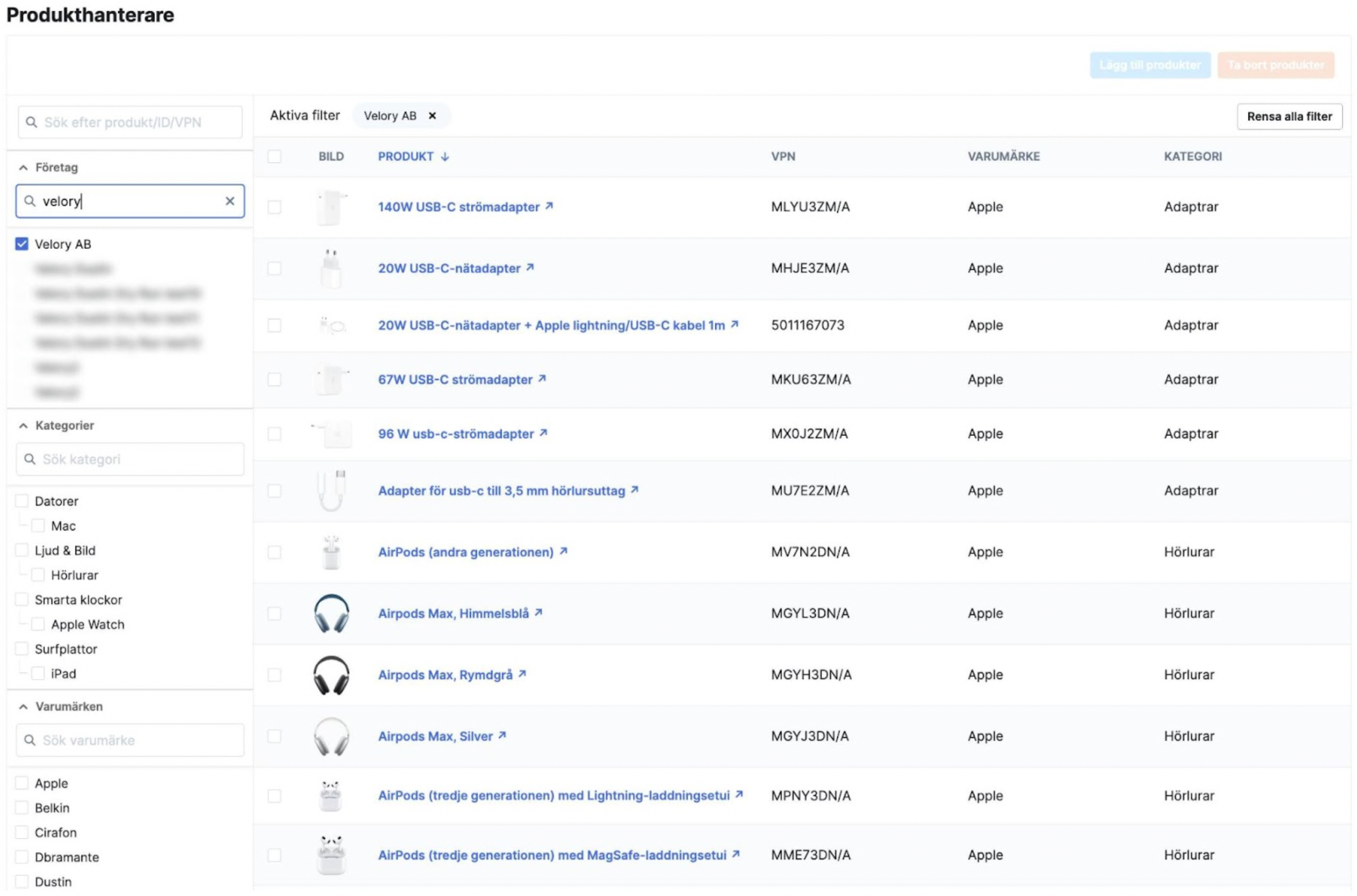Check the Hörlurar subcategory checkbox
The image size is (1357, 896).
tap(38, 575)
